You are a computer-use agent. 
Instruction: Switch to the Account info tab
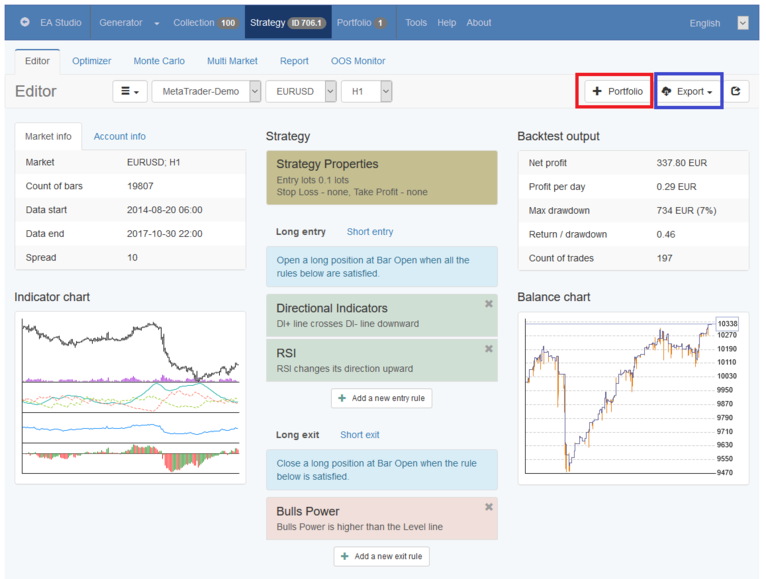[x=120, y=136]
